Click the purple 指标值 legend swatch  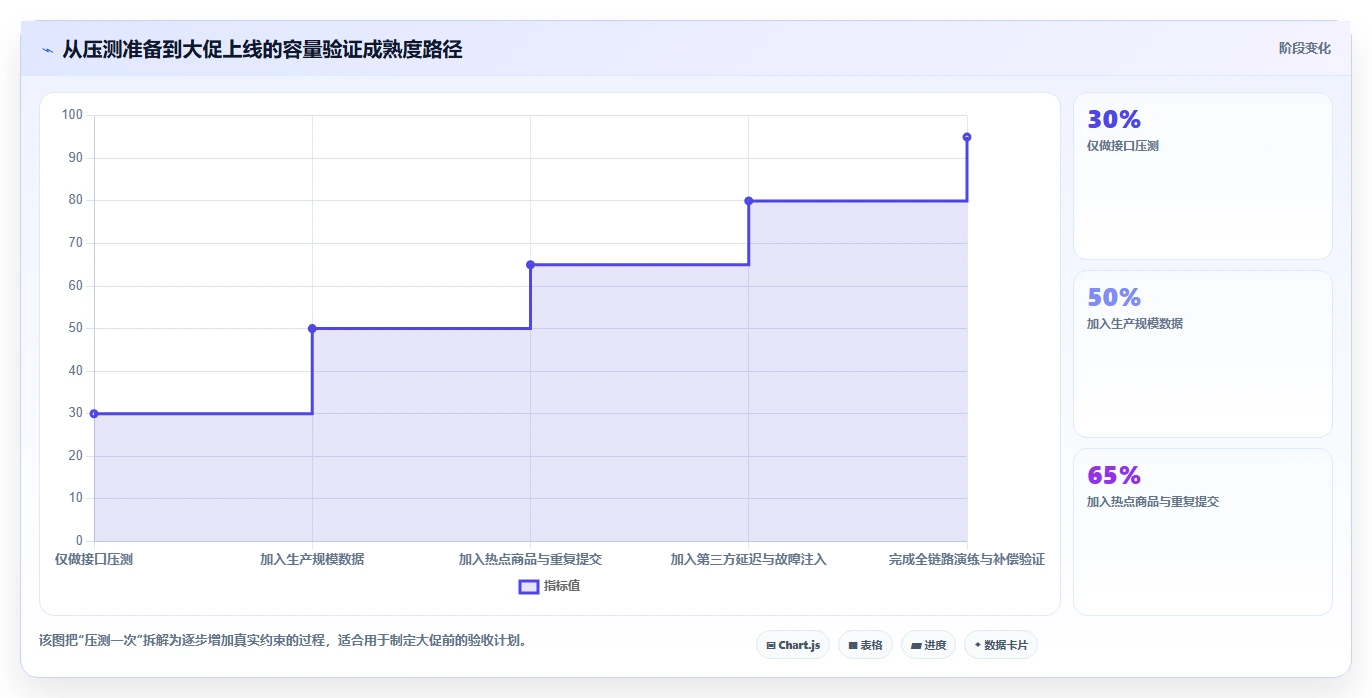[529, 586]
